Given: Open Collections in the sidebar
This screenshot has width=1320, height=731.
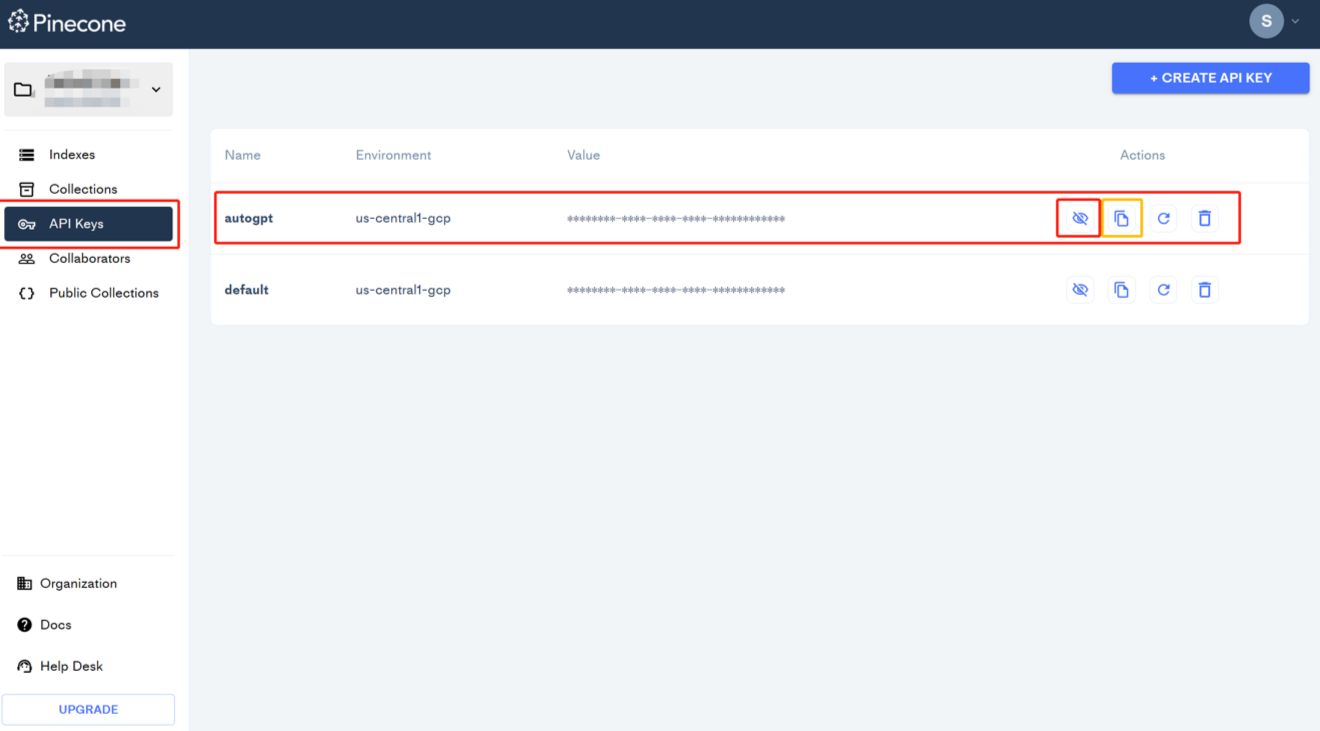Looking at the screenshot, I should click(x=89, y=189).
